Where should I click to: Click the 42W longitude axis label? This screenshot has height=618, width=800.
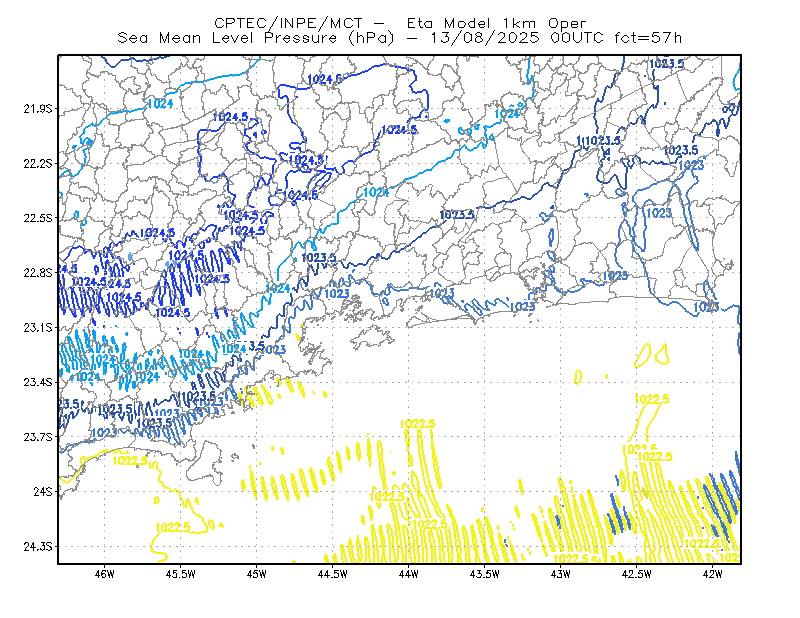(x=712, y=574)
